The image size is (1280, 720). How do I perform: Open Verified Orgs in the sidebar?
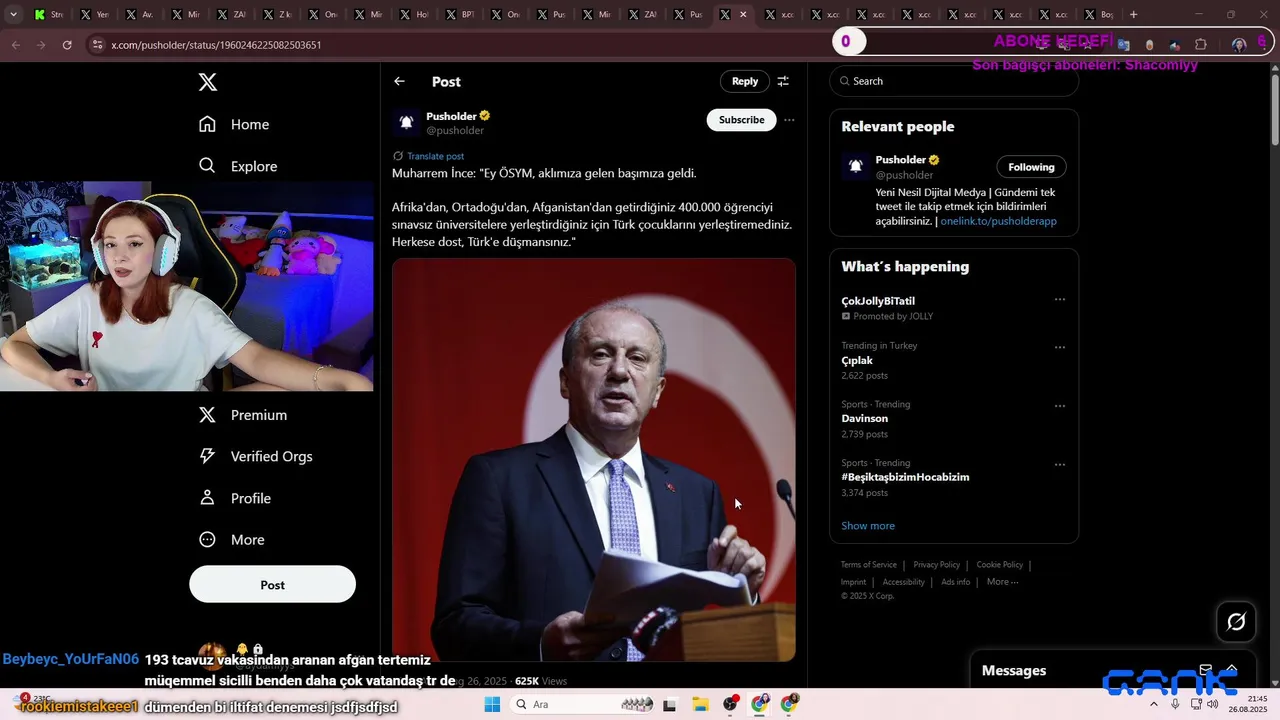coord(256,456)
